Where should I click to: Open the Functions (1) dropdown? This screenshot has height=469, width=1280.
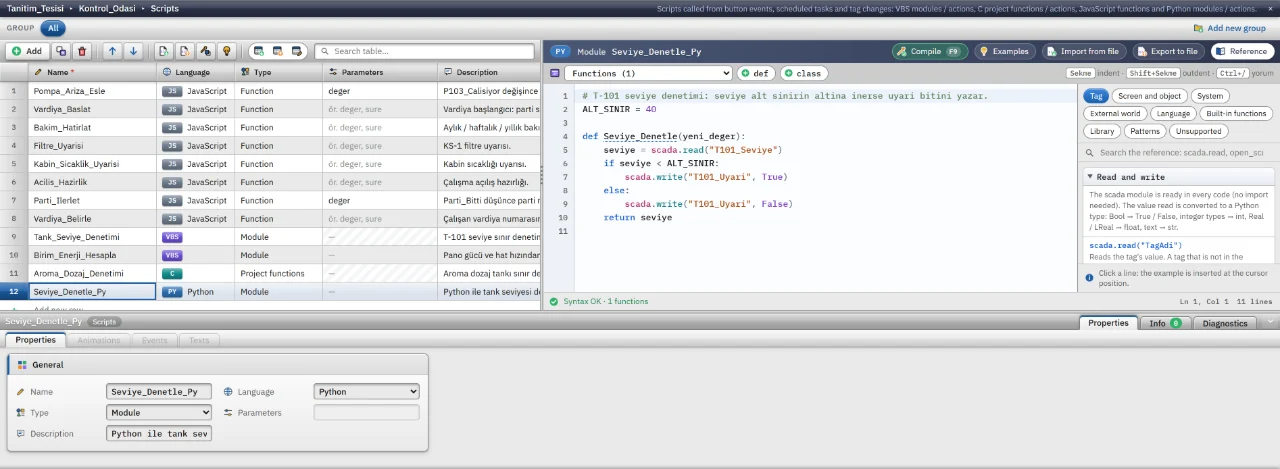(648, 73)
